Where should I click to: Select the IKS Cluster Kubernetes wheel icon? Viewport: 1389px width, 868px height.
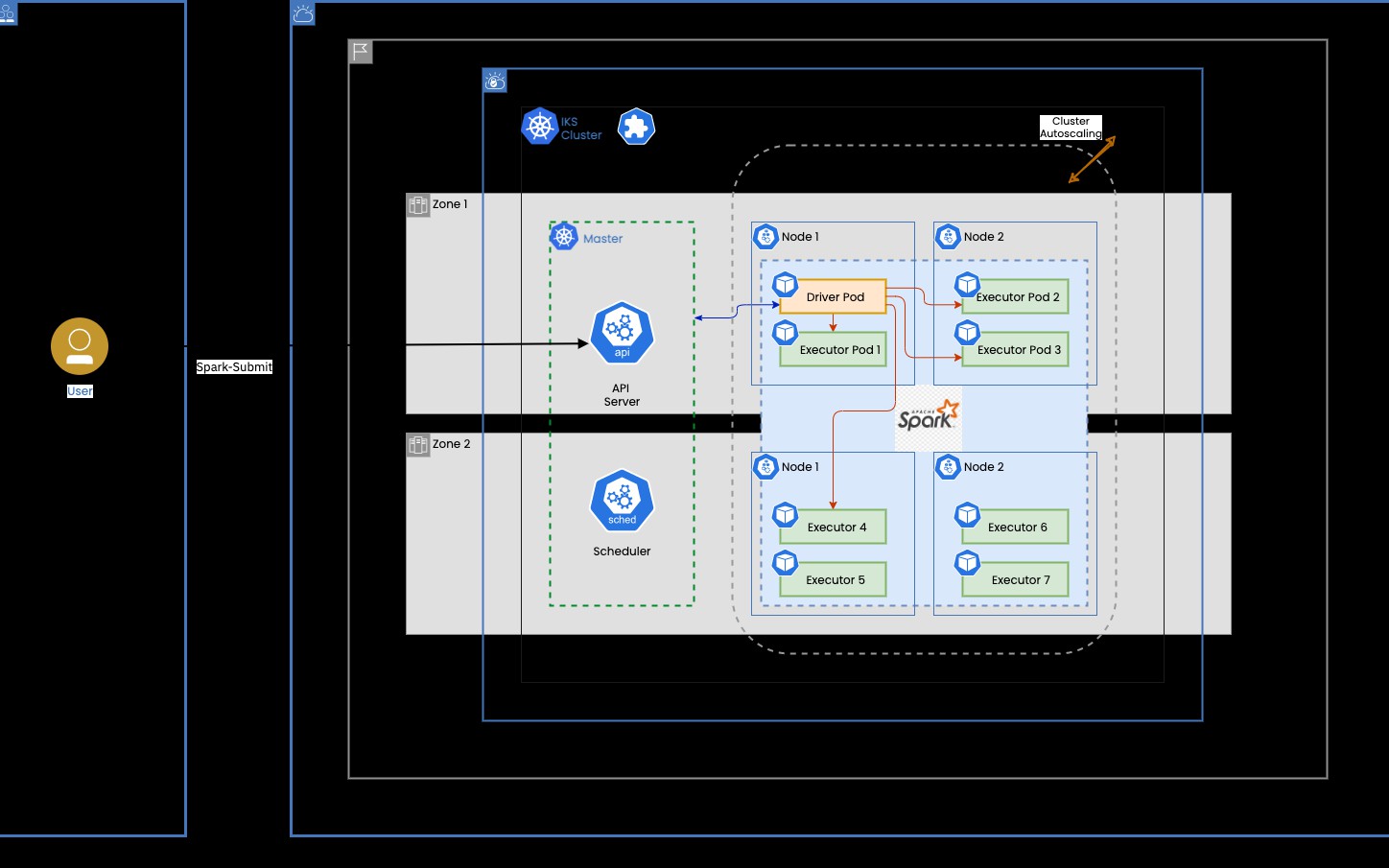click(540, 127)
